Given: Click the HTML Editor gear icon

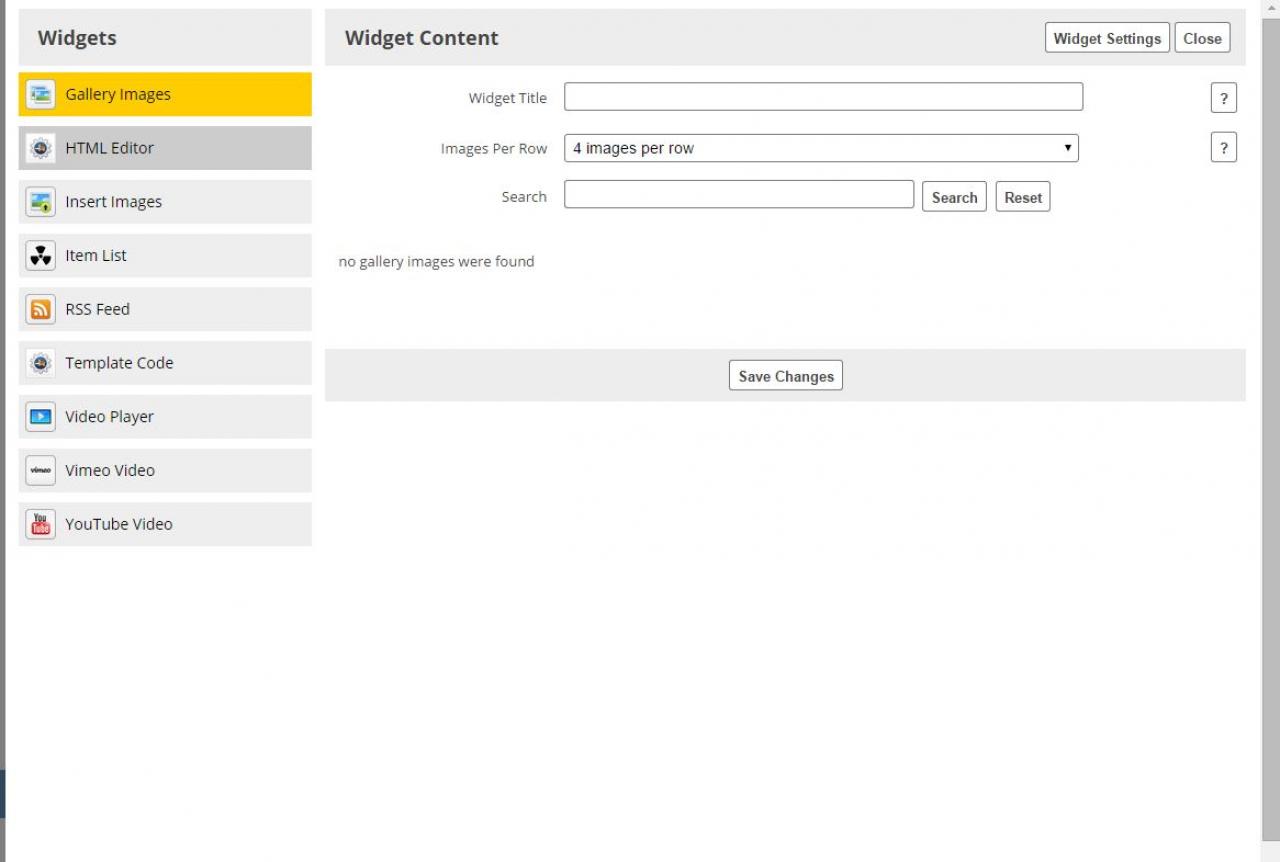Looking at the screenshot, I should pos(41,148).
